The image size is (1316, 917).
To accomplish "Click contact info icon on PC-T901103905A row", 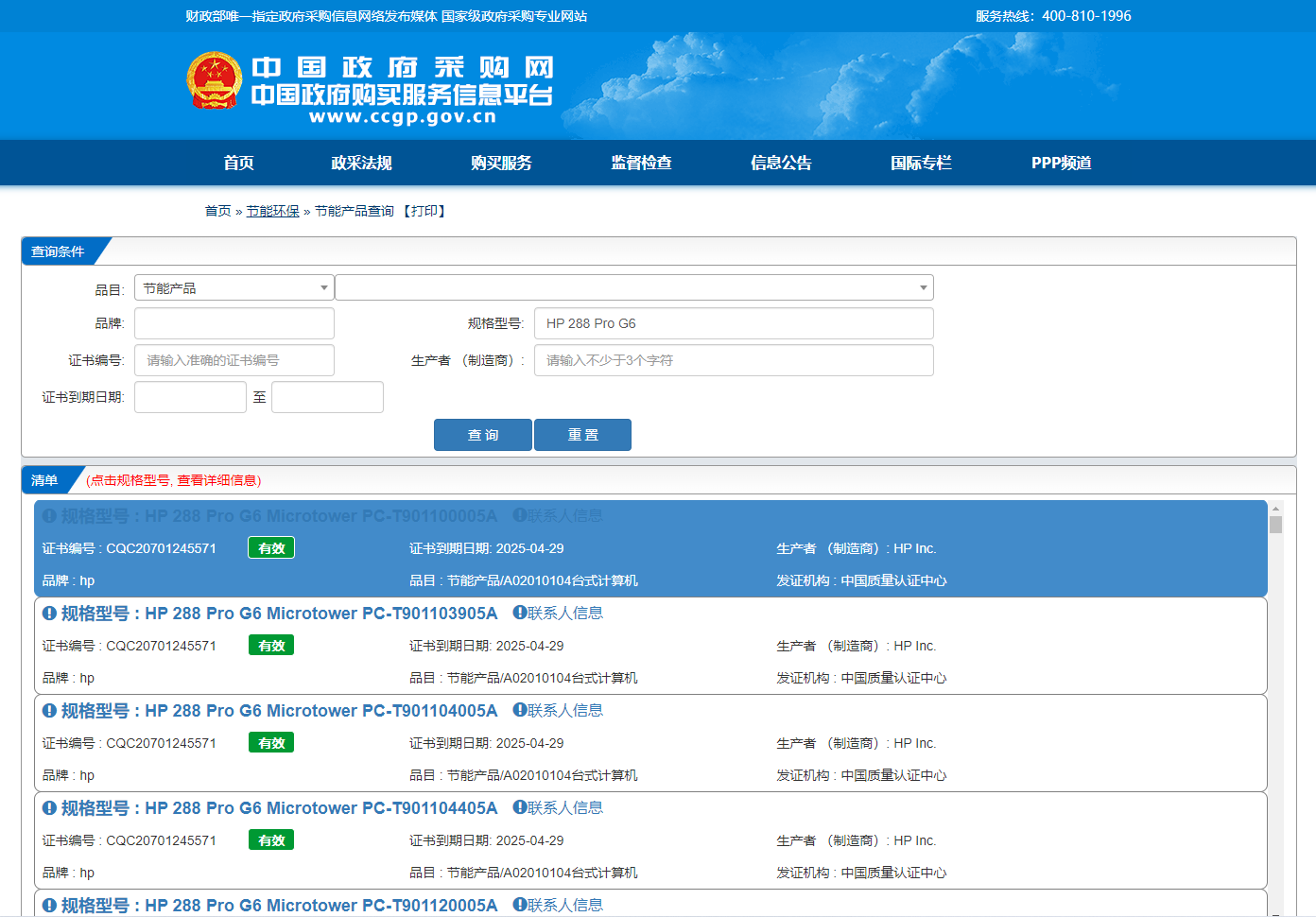I will (519, 613).
